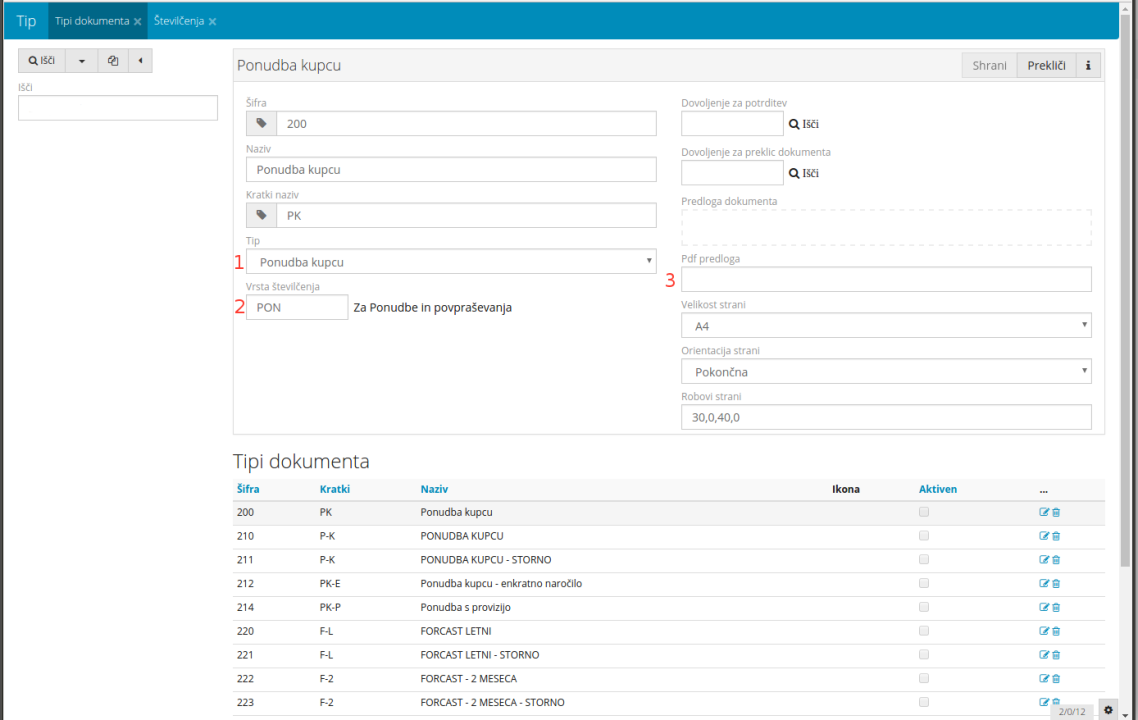1138x720 pixels.
Task: Check Aktiven for row 210 PONUDBA KUPCU
Action: tap(924, 536)
